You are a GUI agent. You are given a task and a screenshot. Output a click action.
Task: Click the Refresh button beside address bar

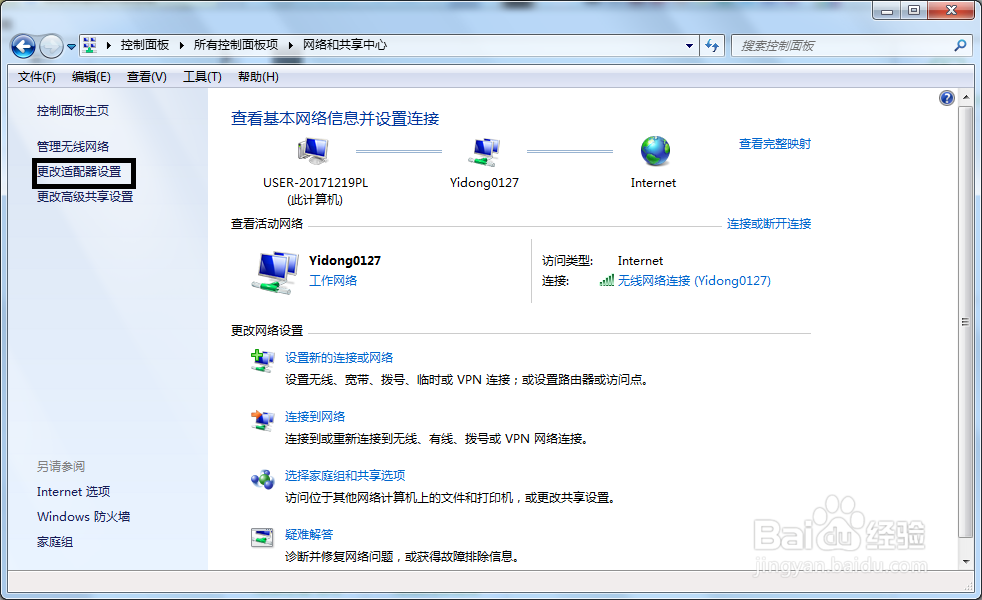pos(712,46)
